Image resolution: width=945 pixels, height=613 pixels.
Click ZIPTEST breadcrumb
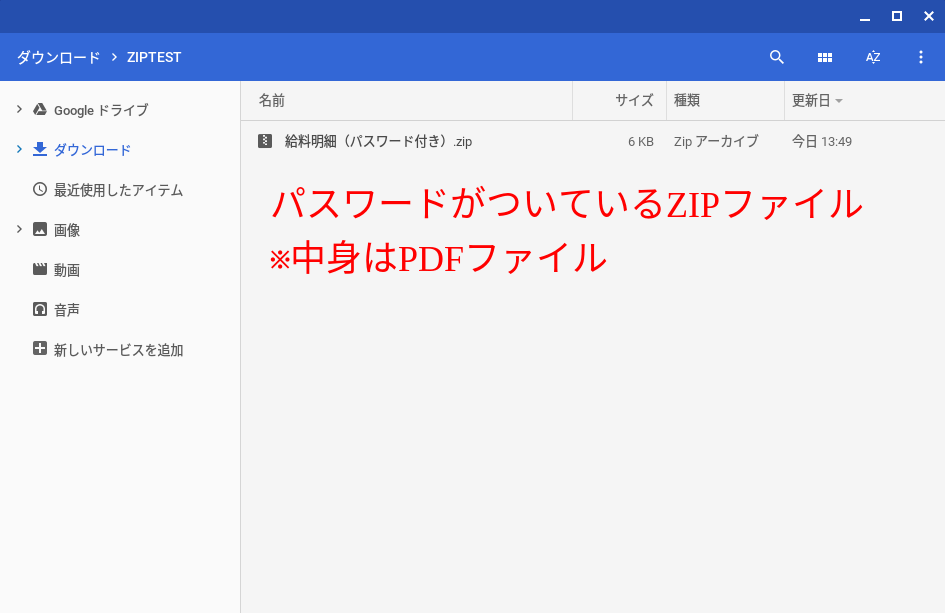click(154, 57)
